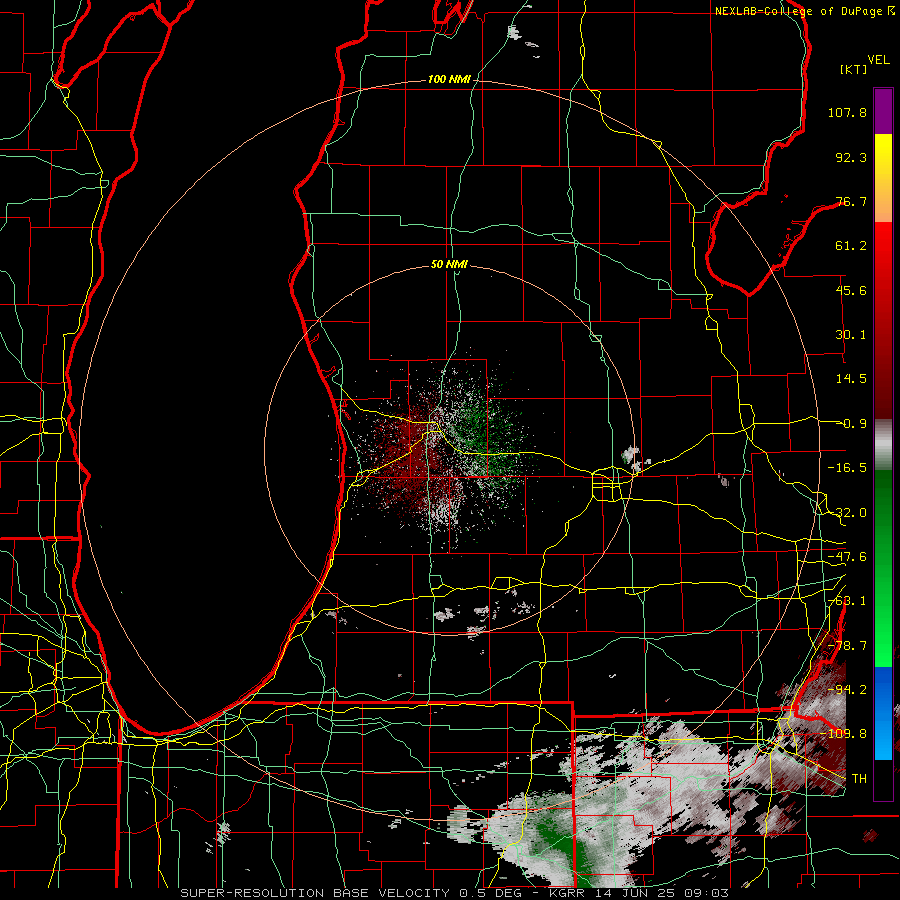Click the -47.6 legend value
The height and width of the screenshot is (900, 900).
pos(847,557)
